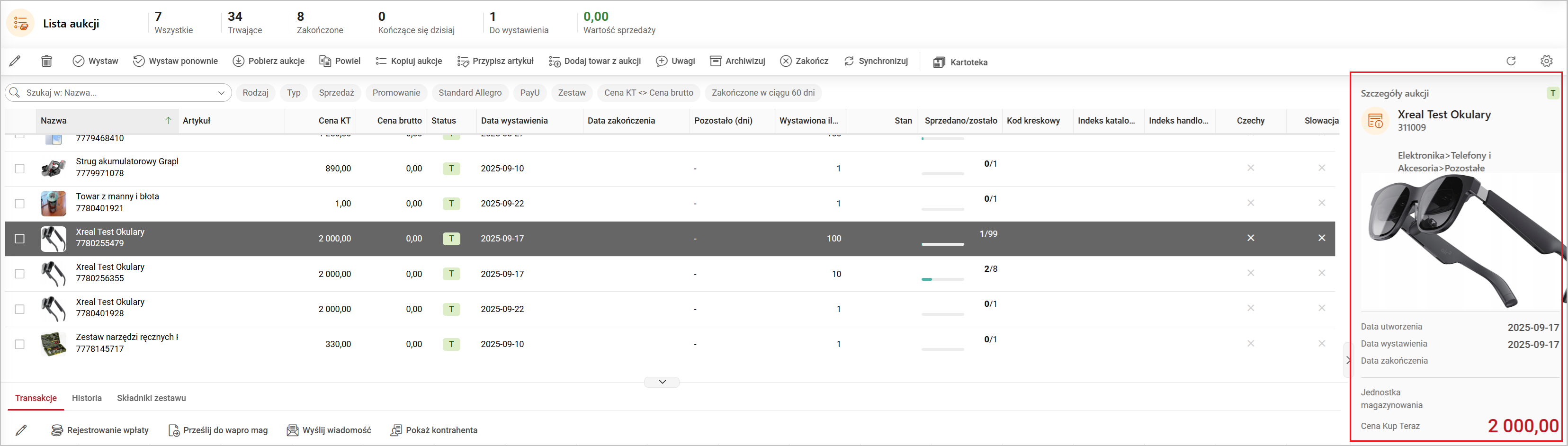Switch to the Historia tab
This screenshot has height=446, width=1568.
pos(87,398)
